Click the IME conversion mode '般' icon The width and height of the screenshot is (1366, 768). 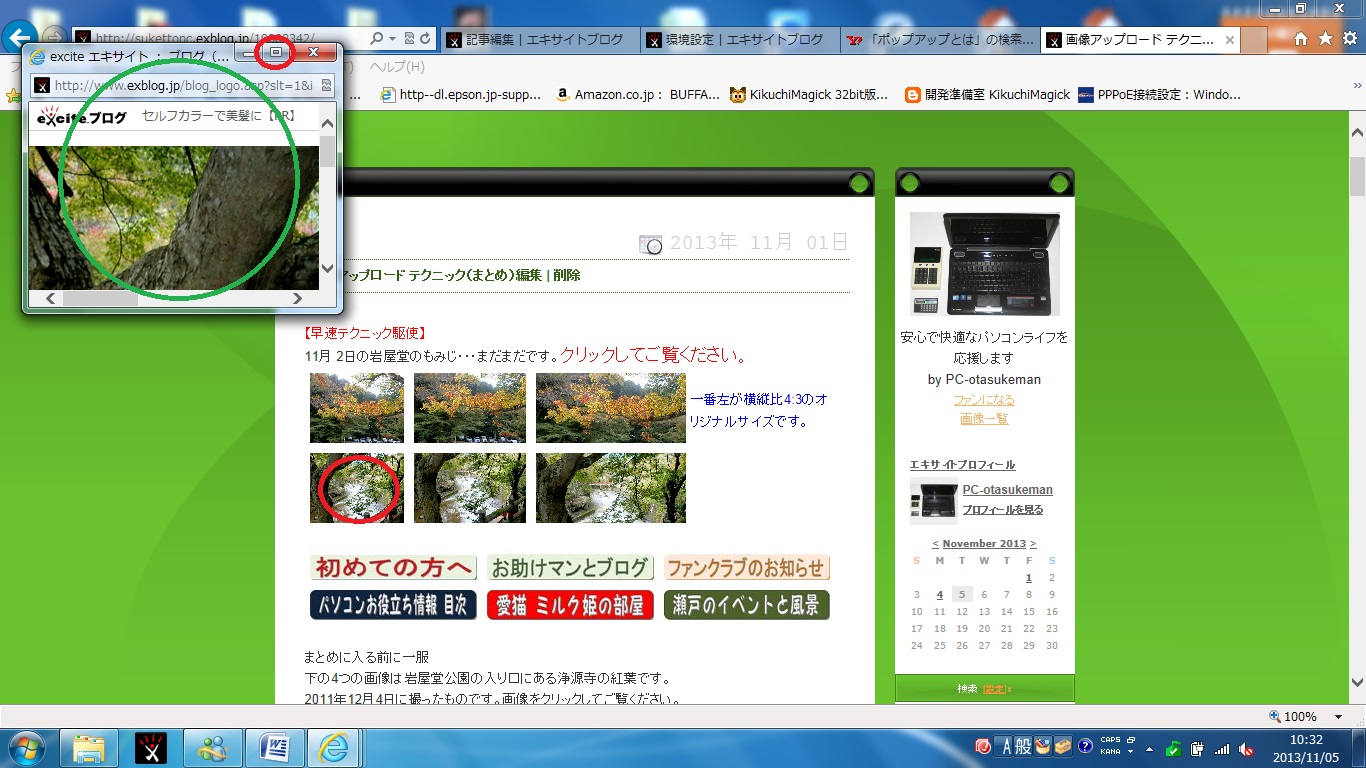pyautogui.click(x=1025, y=746)
